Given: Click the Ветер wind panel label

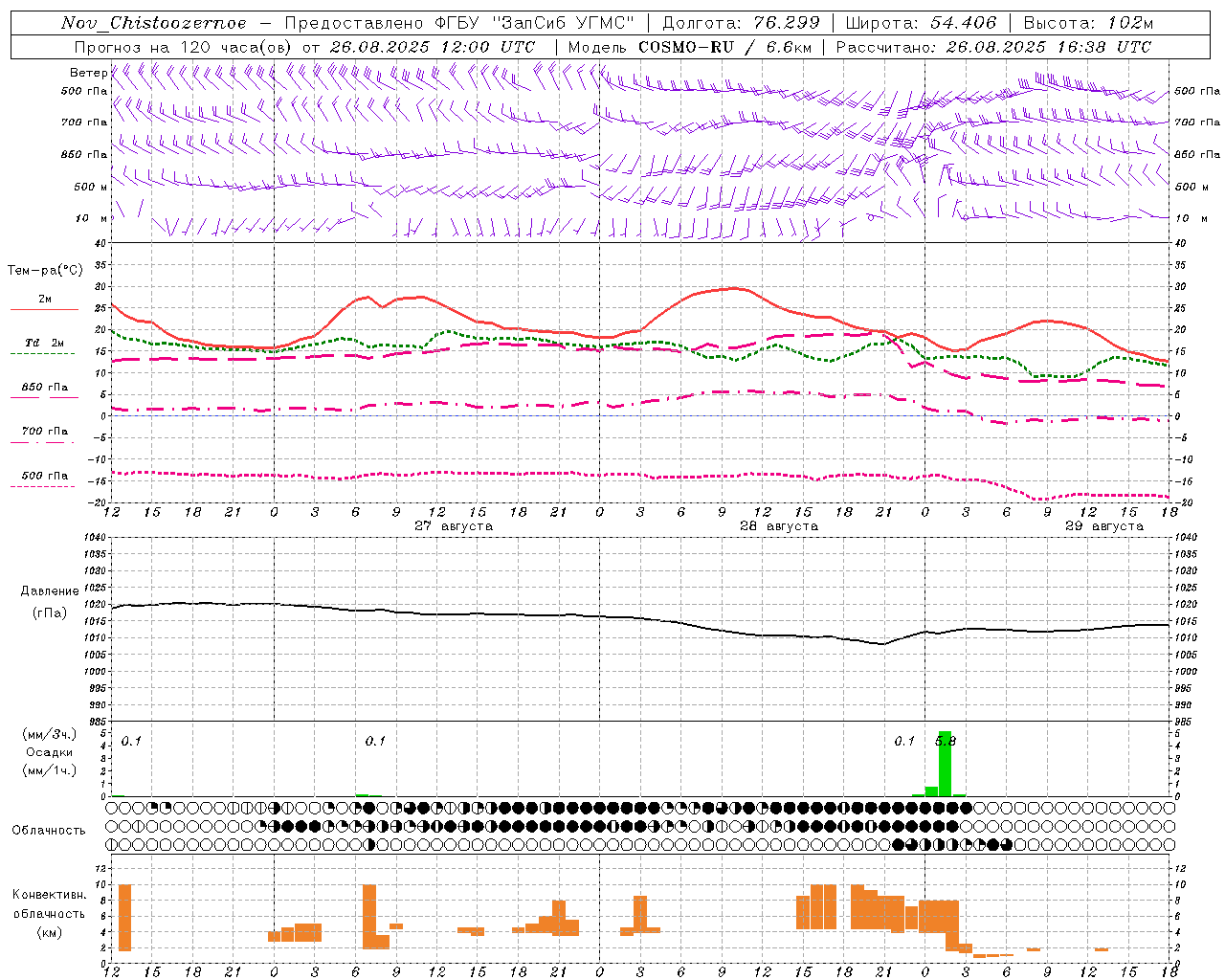Looking at the screenshot, I should (88, 73).
